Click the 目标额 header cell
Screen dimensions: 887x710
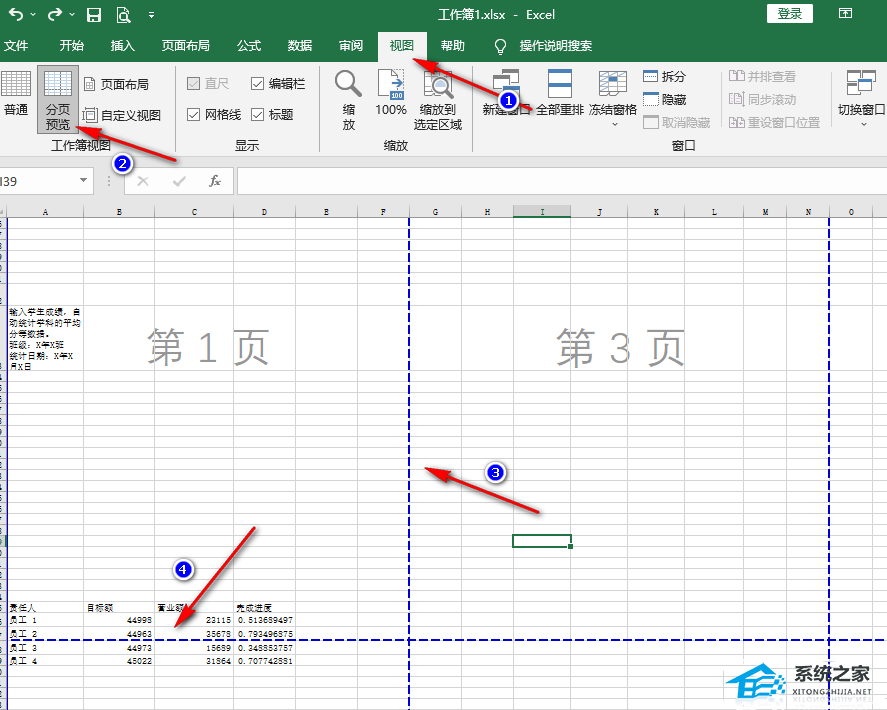click(119, 608)
